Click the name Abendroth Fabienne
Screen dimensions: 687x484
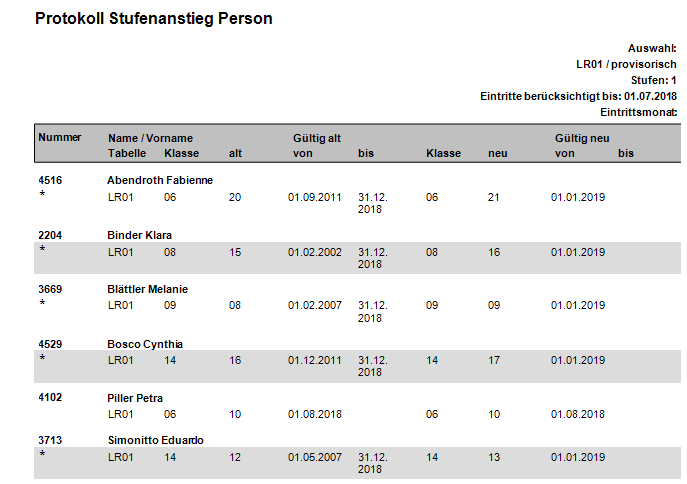tap(160, 180)
